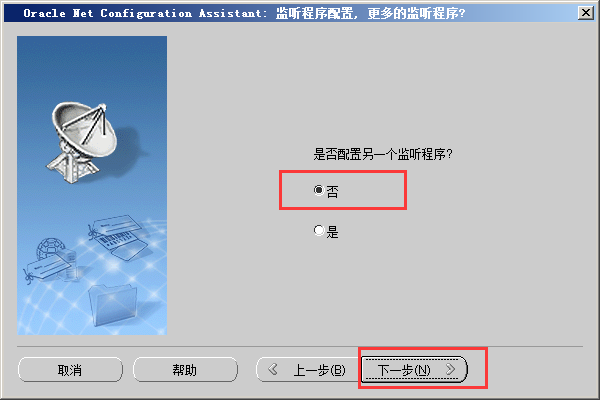This screenshot has height=400, width=600.
Task: Click the globe graphic in the side banner
Action: tap(48, 249)
